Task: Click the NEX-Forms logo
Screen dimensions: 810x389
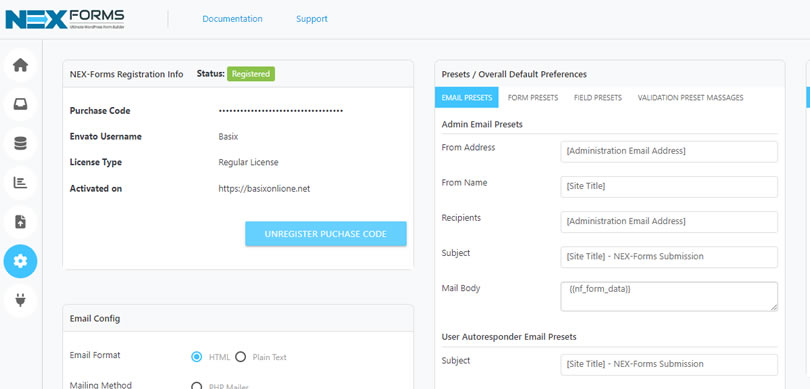Action: (65, 19)
